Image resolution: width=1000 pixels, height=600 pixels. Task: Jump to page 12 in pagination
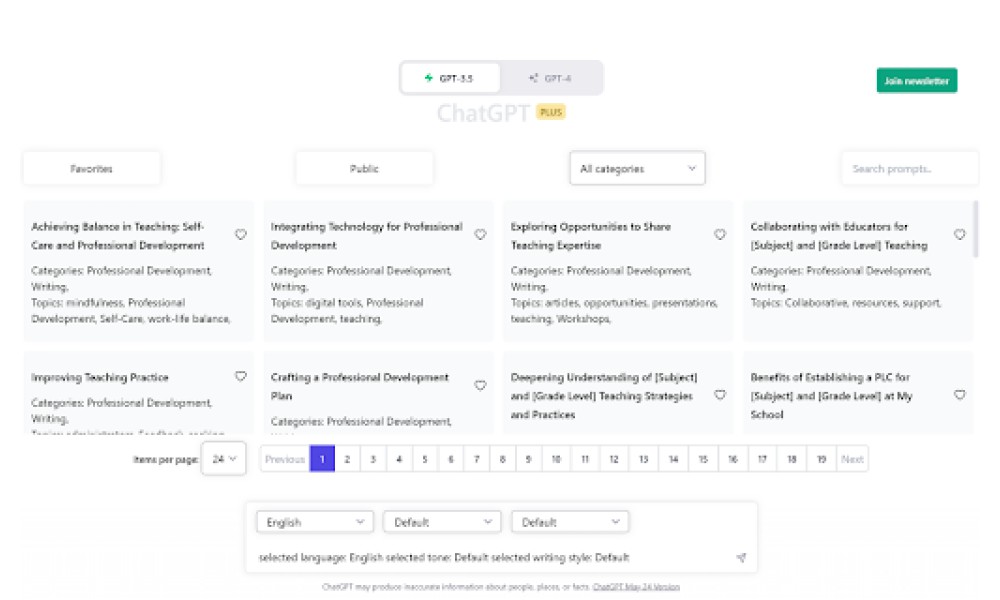pos(614,459)
